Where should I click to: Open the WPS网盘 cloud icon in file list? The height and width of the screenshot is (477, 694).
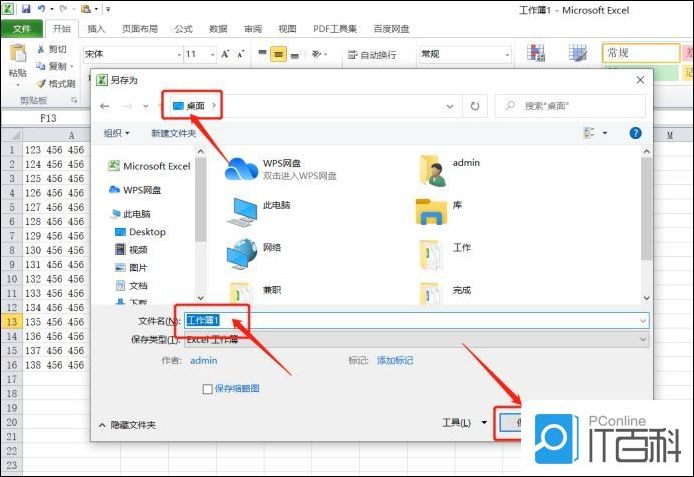pyautogui.click(x=241, y=168)
